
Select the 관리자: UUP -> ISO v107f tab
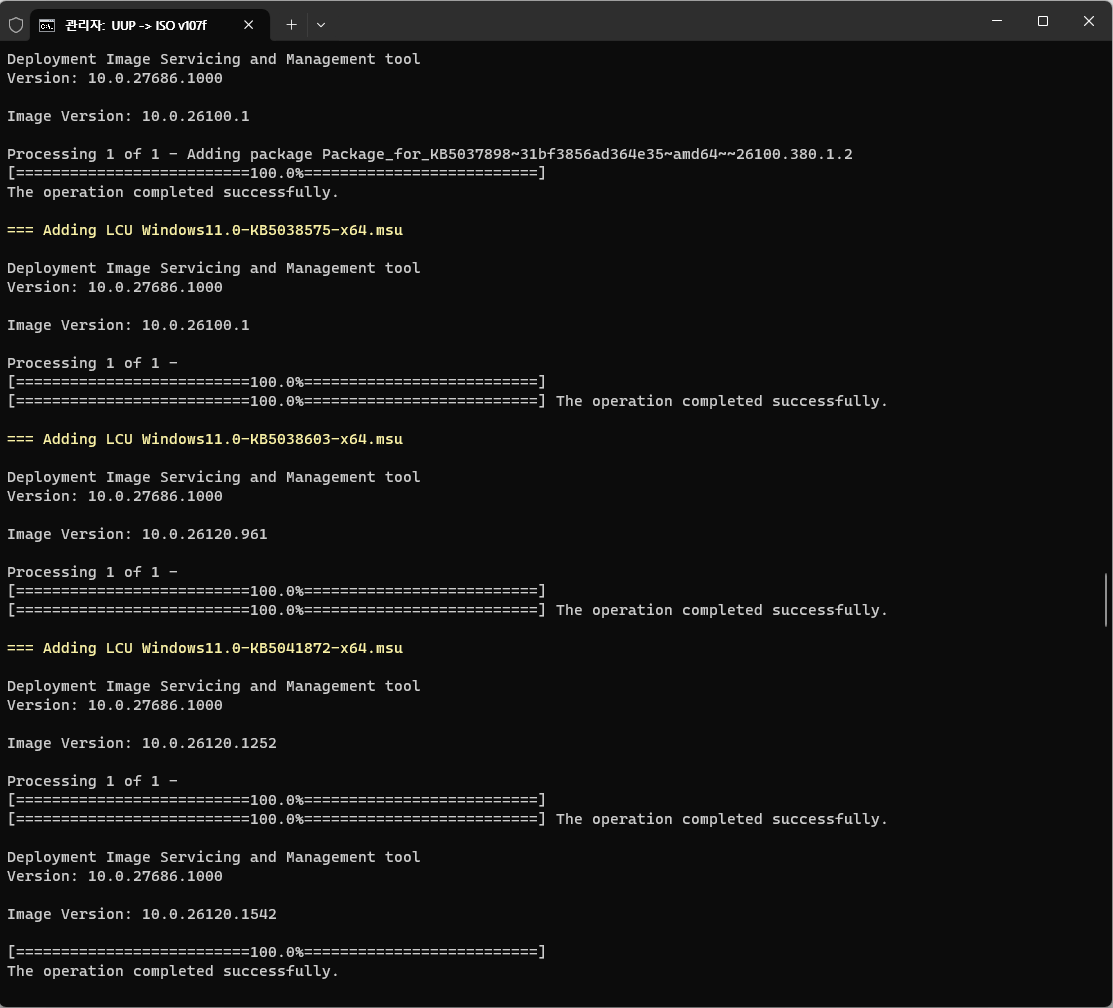pos(150,26)
